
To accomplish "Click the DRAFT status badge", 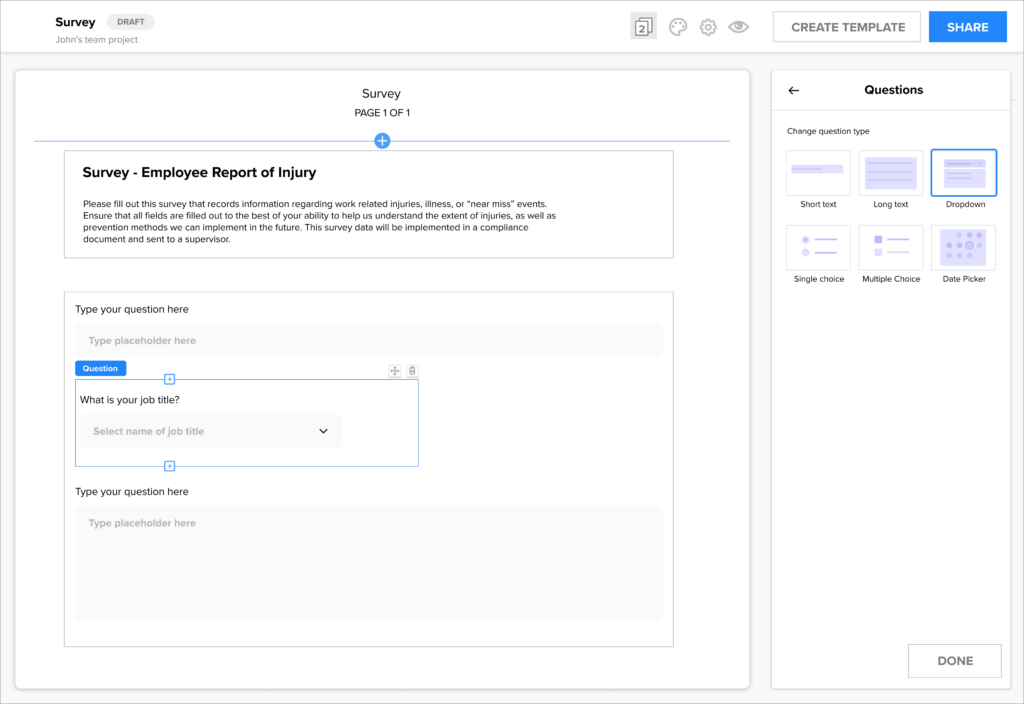I will pyautogui.click(x=131, y=22).
